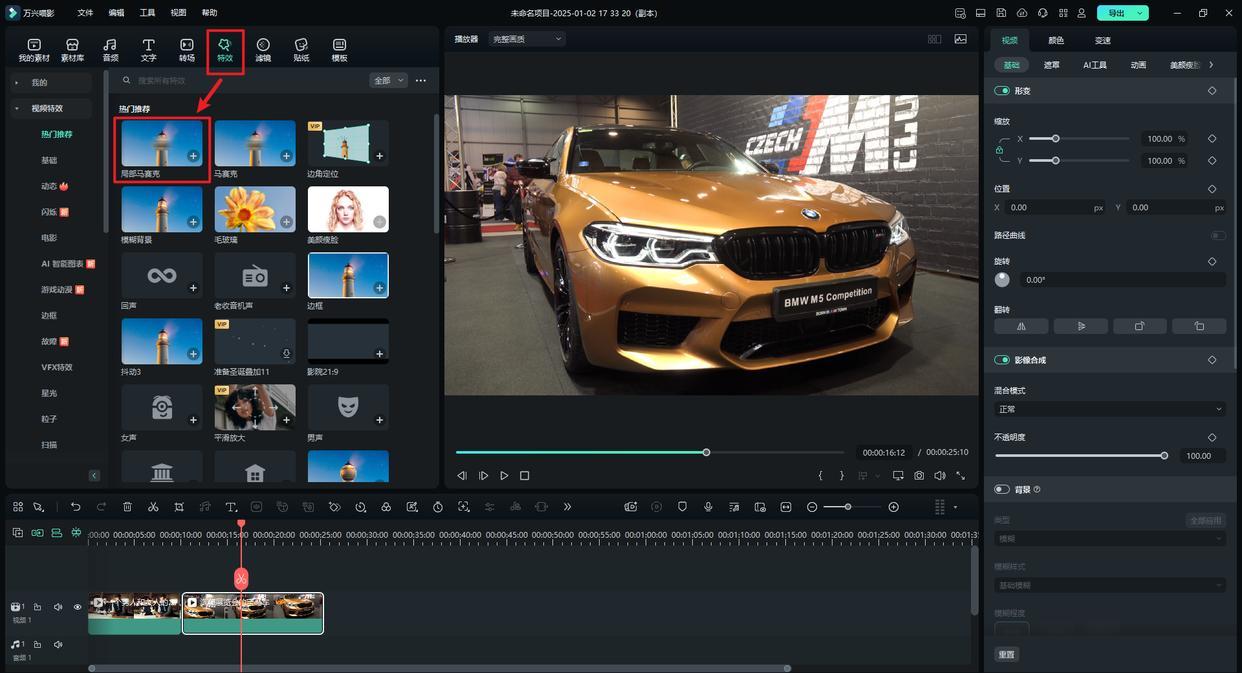Open the 文字 titles tab

[148, 50]
